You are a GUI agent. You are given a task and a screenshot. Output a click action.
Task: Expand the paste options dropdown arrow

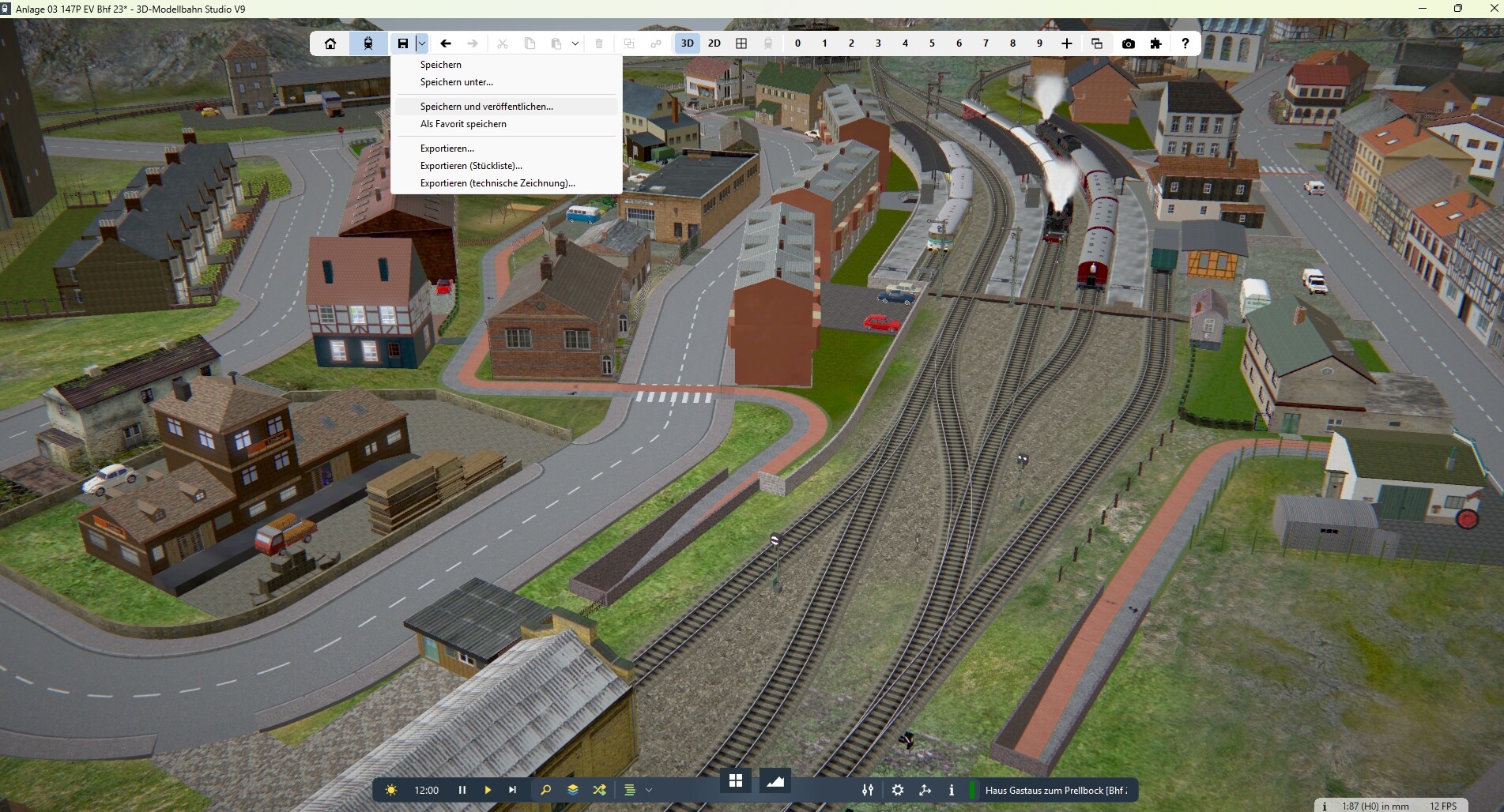575,43
